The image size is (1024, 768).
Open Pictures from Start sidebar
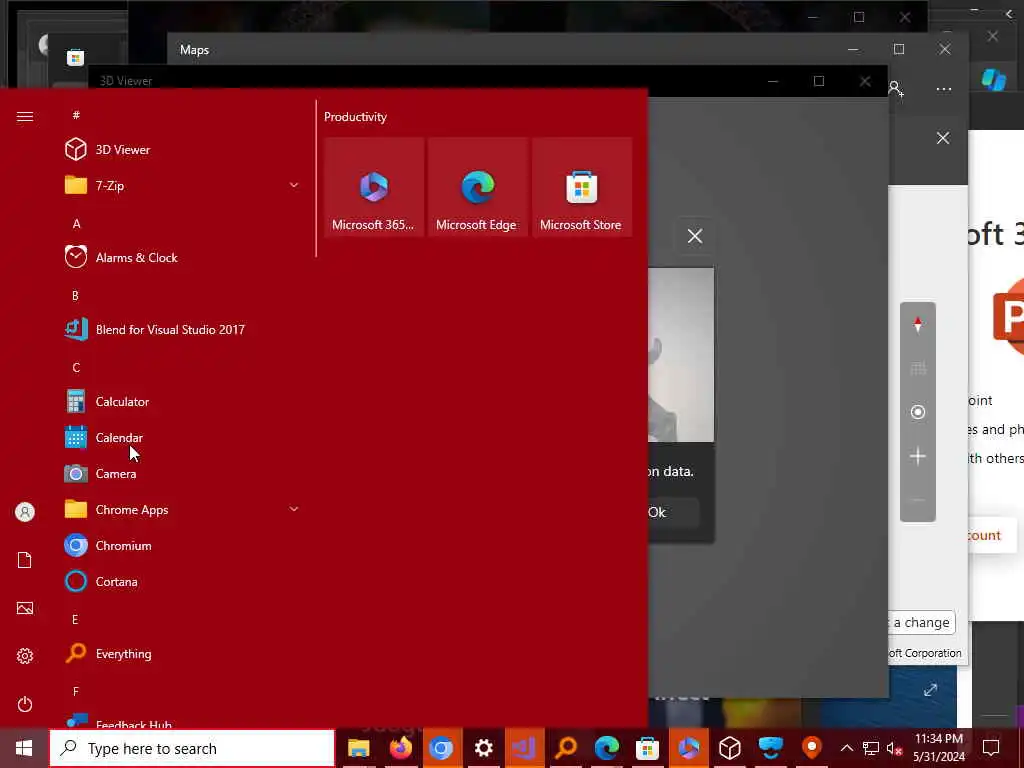25,608
